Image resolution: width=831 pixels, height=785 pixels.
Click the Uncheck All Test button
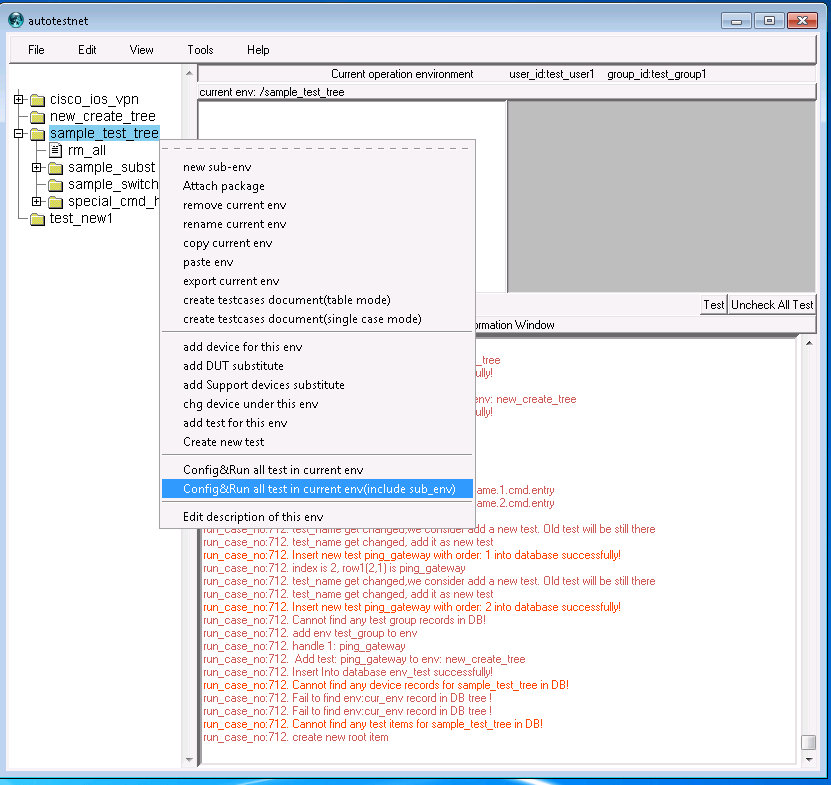(x=772, y=305)
